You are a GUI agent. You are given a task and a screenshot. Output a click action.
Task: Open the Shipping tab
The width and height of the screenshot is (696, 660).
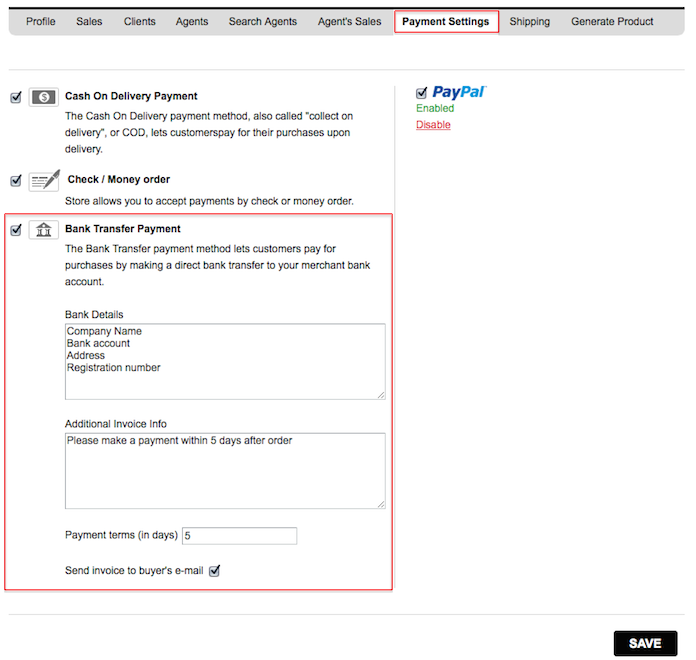[x=530, y=21]
